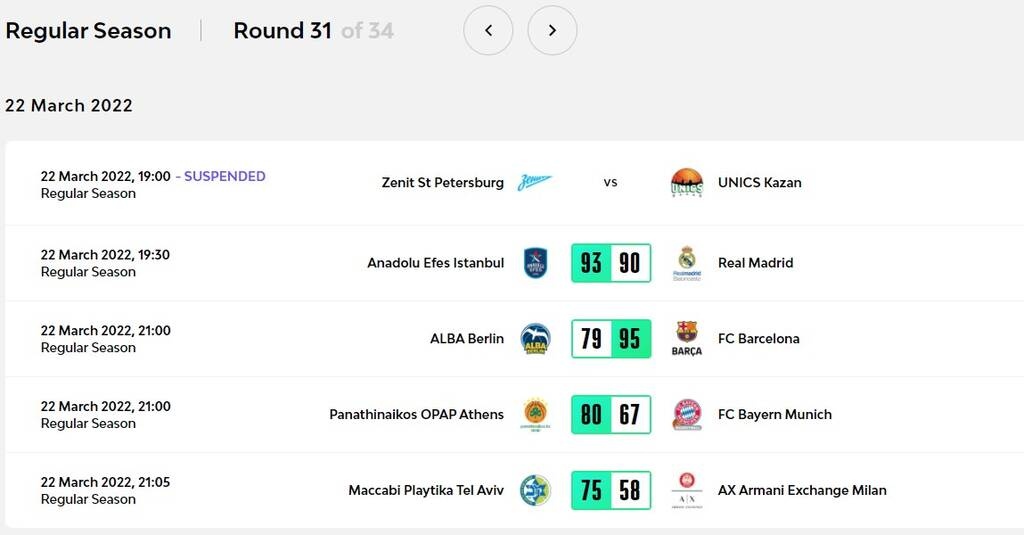Click the Real Madrid crest
Screen dimensions: 1024x535
tap(687, 262)
